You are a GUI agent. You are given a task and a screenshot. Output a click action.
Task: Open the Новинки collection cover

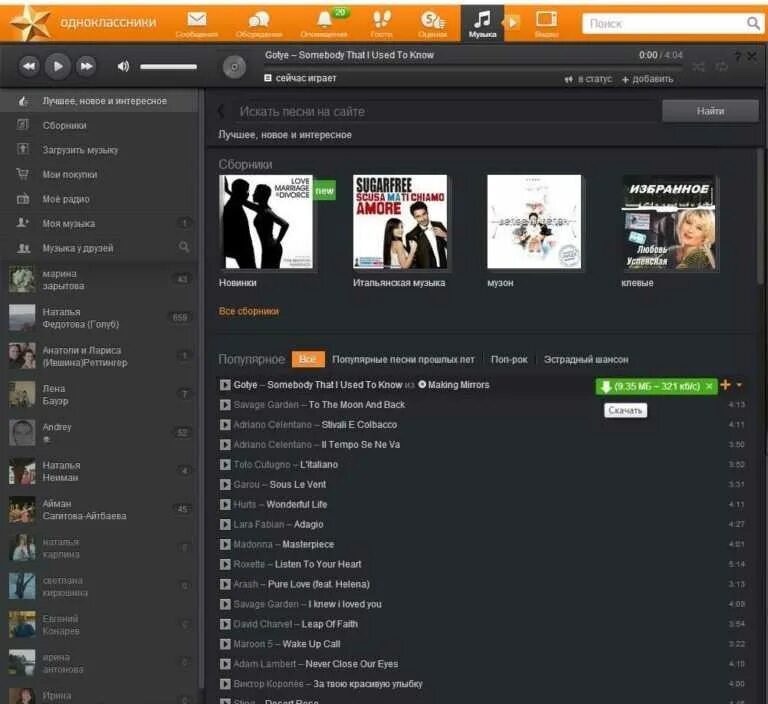[x=267, y=222]
